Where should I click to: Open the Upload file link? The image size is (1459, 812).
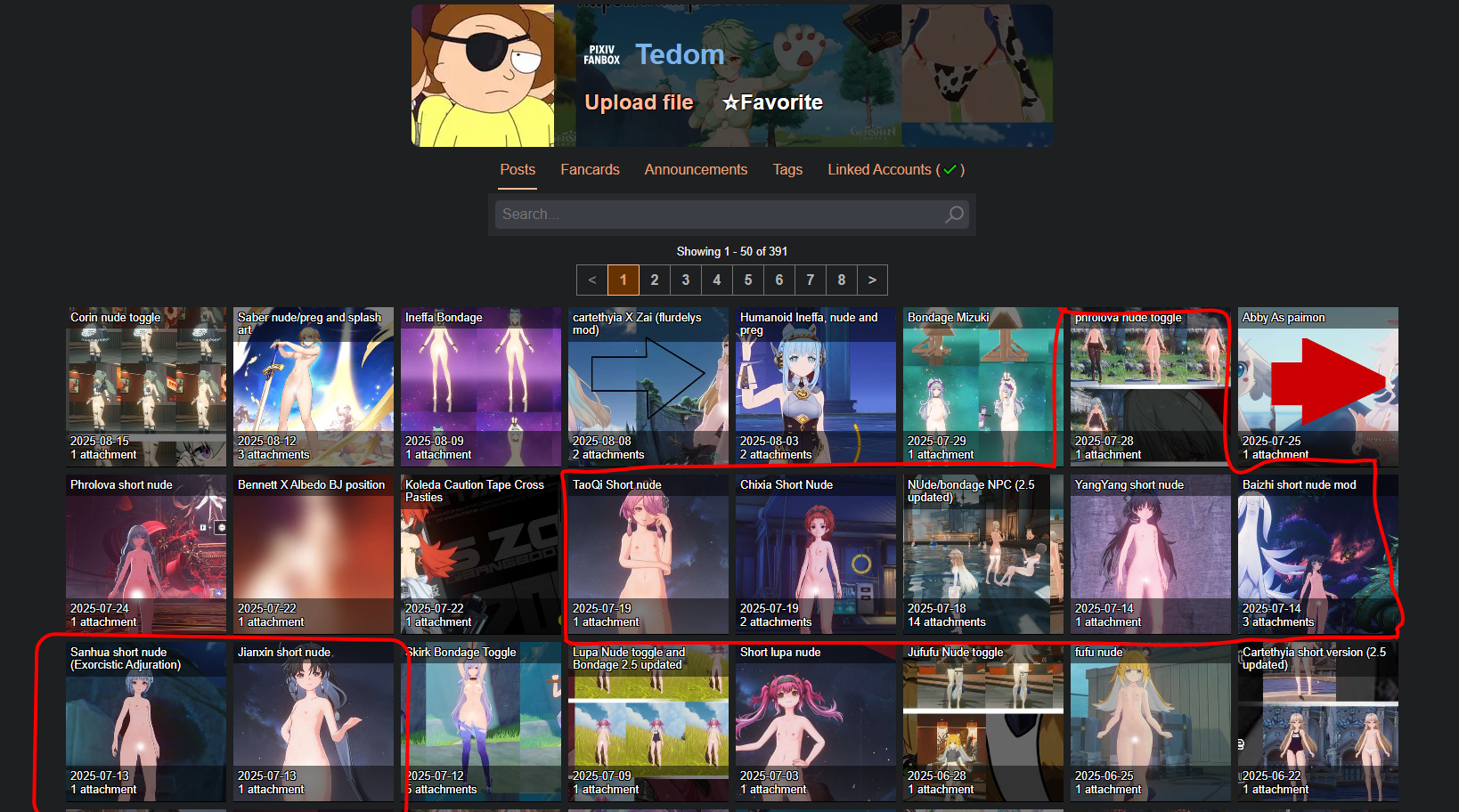[639, 102]
